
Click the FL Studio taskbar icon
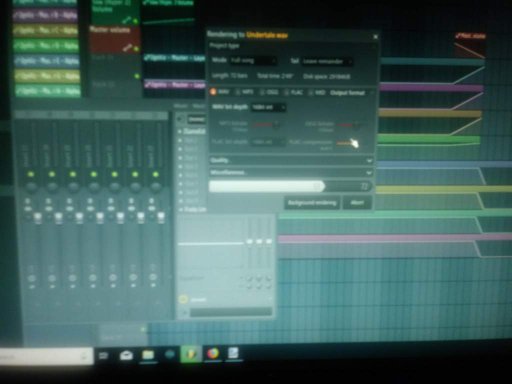click(191, 354)
